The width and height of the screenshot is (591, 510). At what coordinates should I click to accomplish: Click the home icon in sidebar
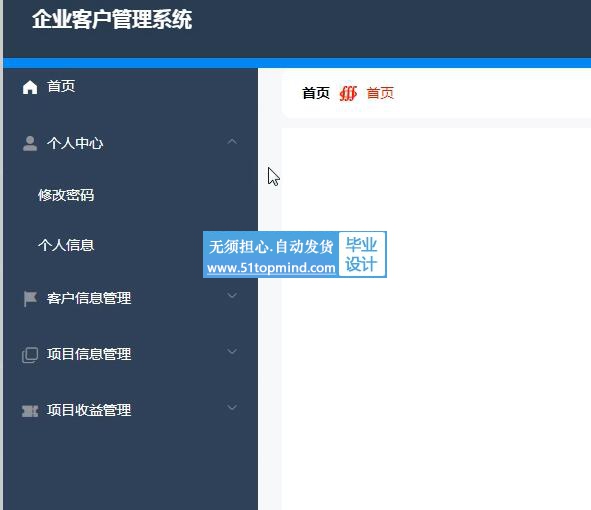pyautogui.click(x=30, y=87)
